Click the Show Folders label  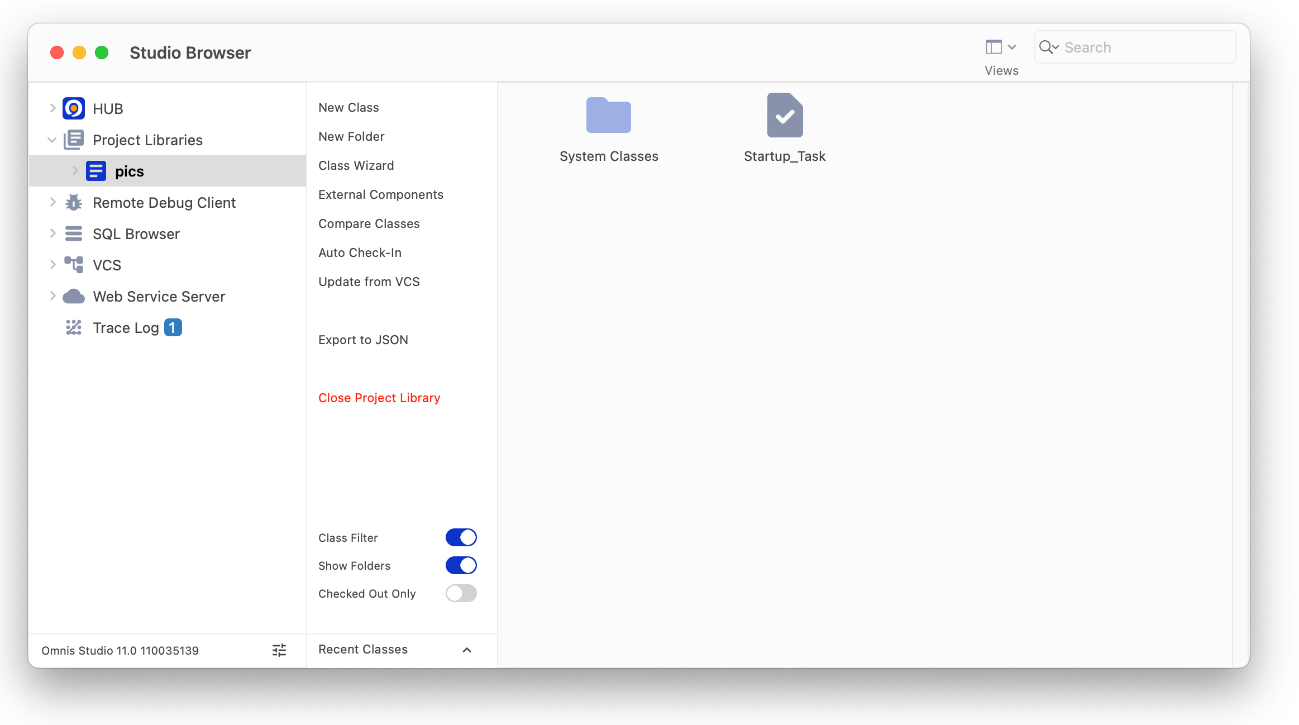pyautogui.click(x=354, y=566)
